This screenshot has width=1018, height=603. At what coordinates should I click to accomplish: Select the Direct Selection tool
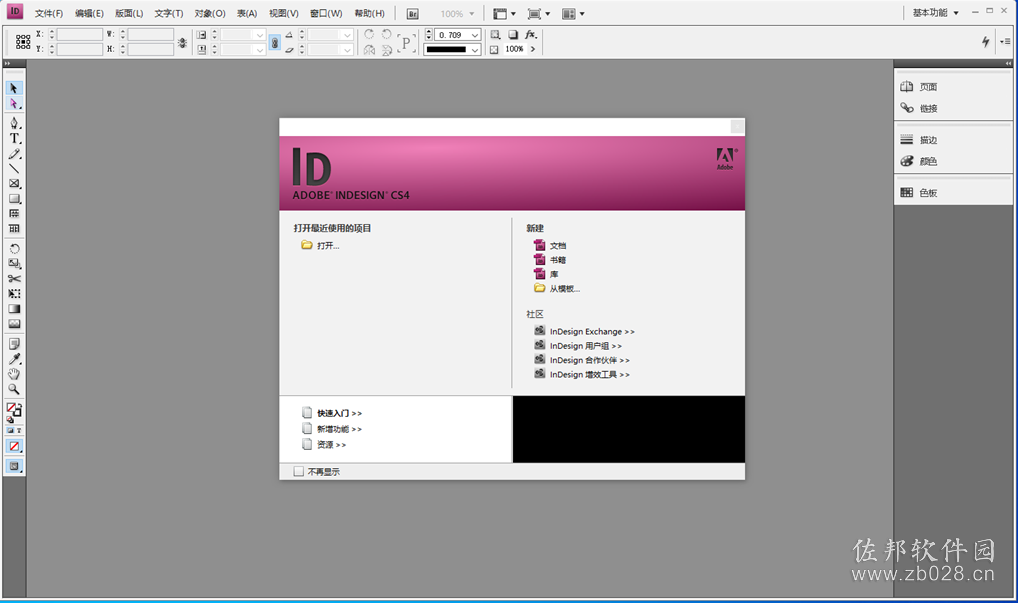tap(14, 104)
